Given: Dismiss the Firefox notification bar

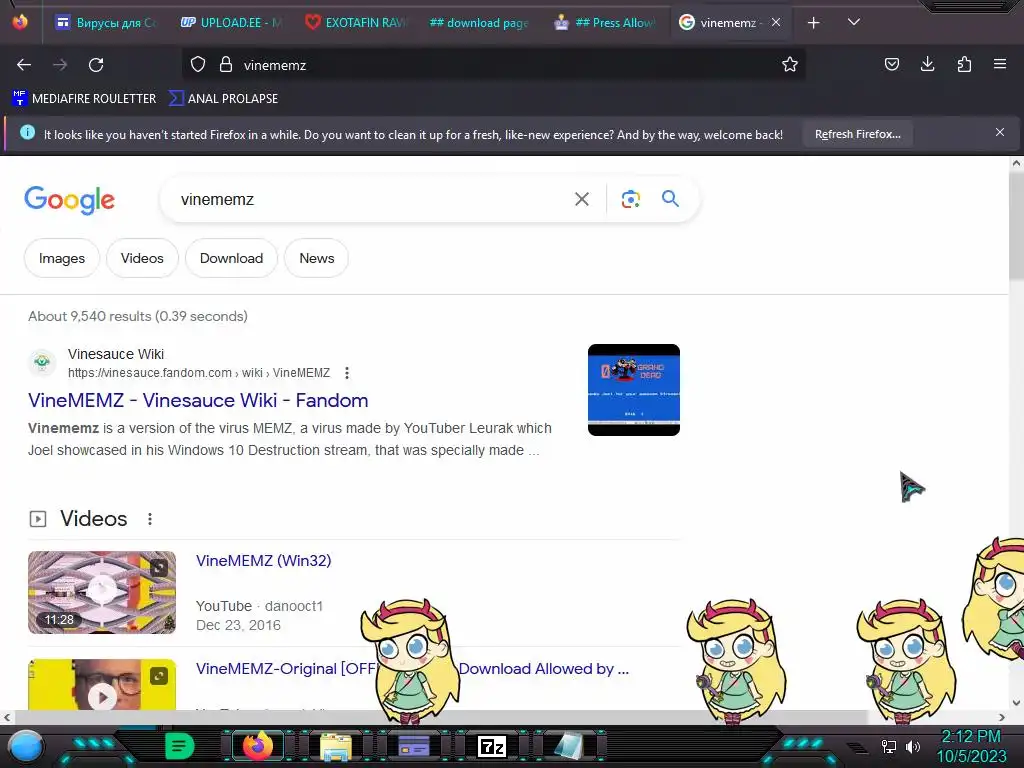Looking at the screenshot, I should [x=1000, y=133].
